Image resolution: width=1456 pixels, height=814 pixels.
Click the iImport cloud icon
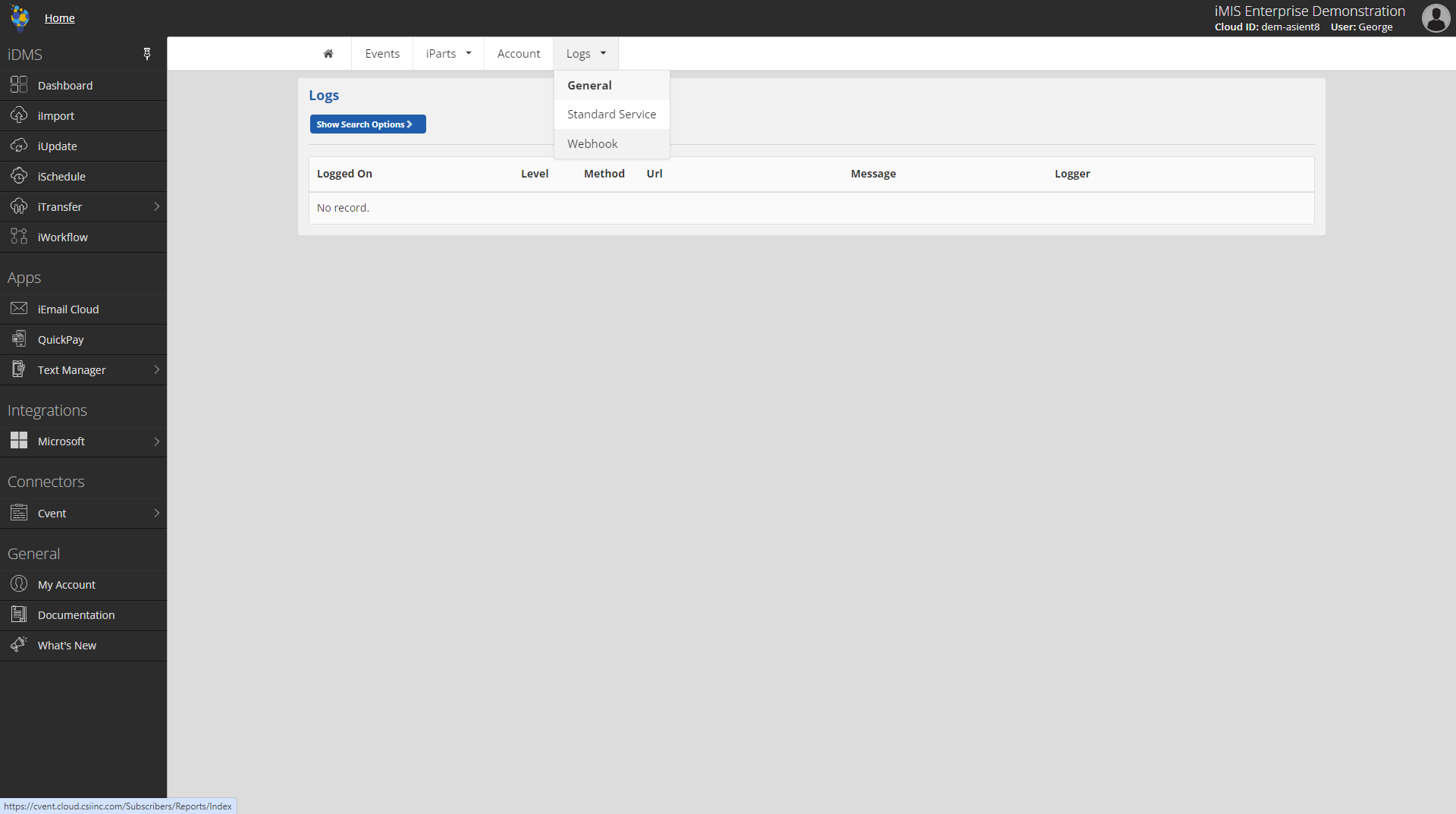19,115
